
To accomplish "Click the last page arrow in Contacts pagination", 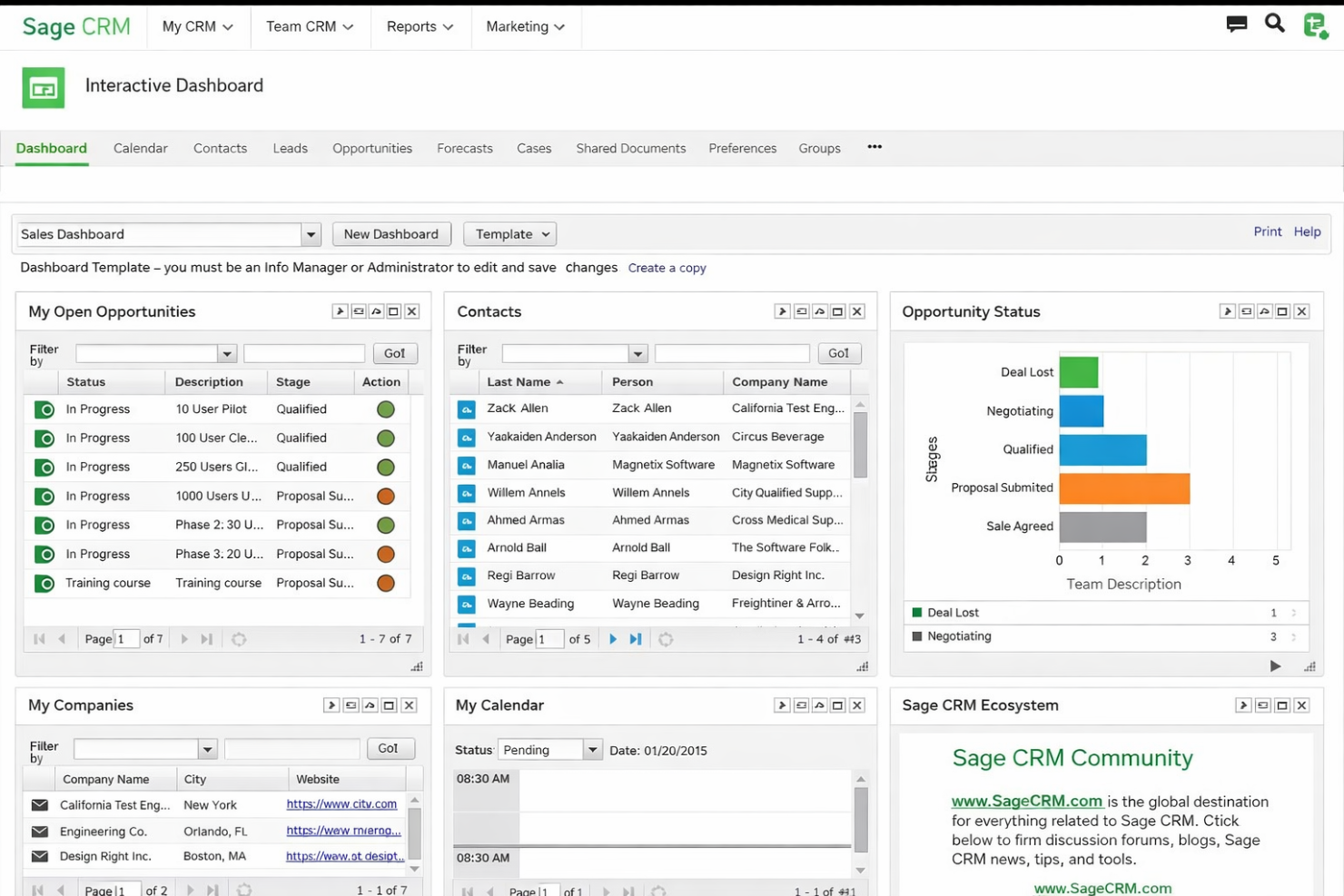I will [x=635, y=639].
